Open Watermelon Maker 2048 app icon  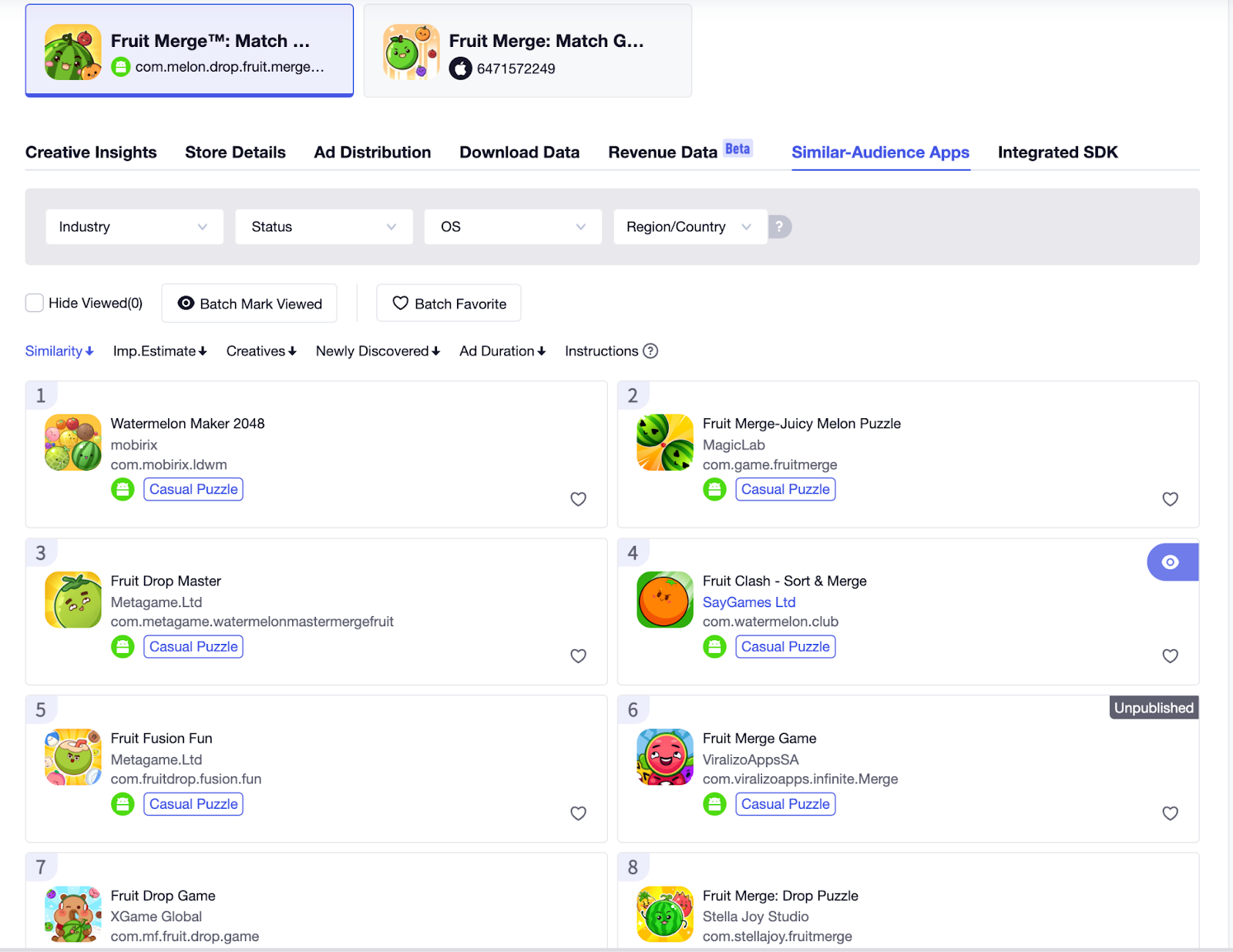pos(73,442)
